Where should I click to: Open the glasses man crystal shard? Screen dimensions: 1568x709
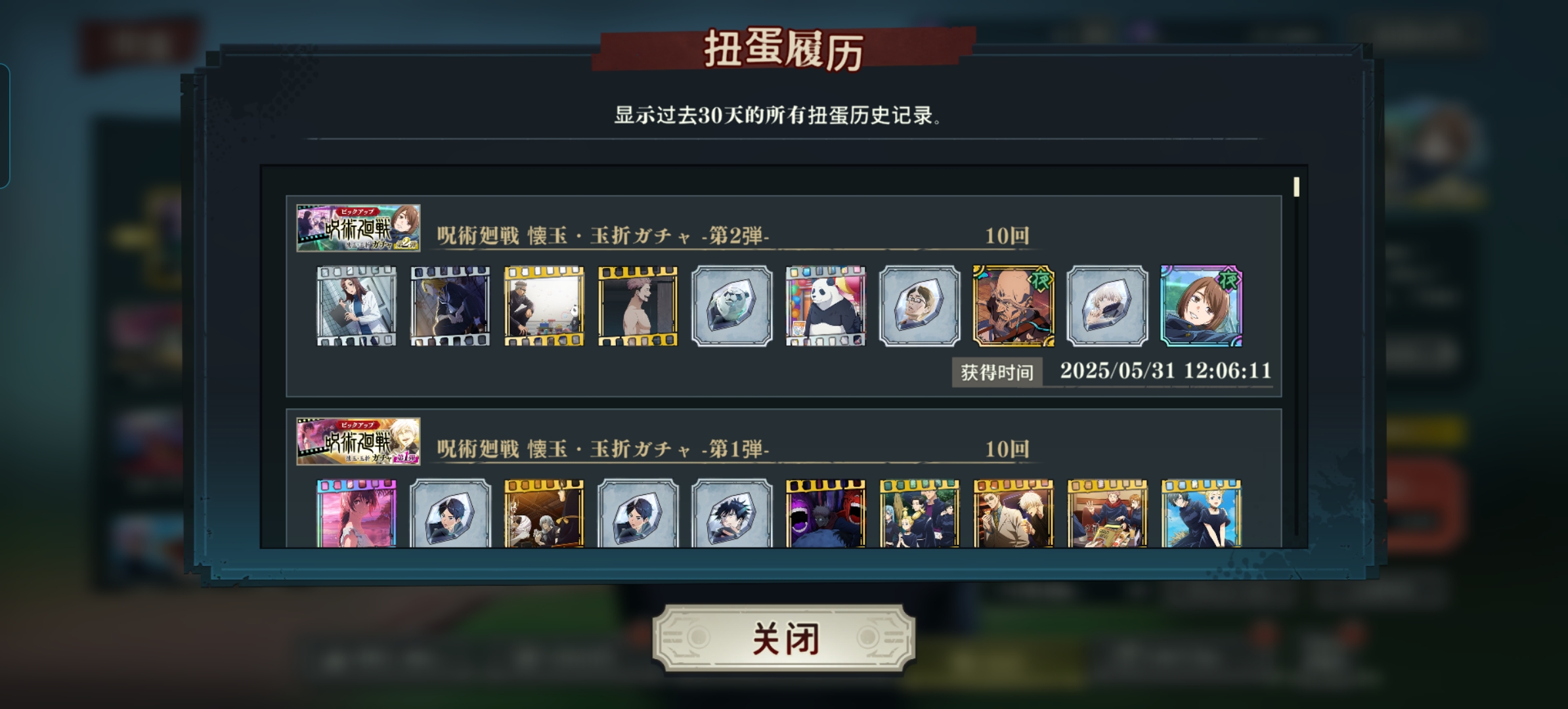click(x=919, y=306)
